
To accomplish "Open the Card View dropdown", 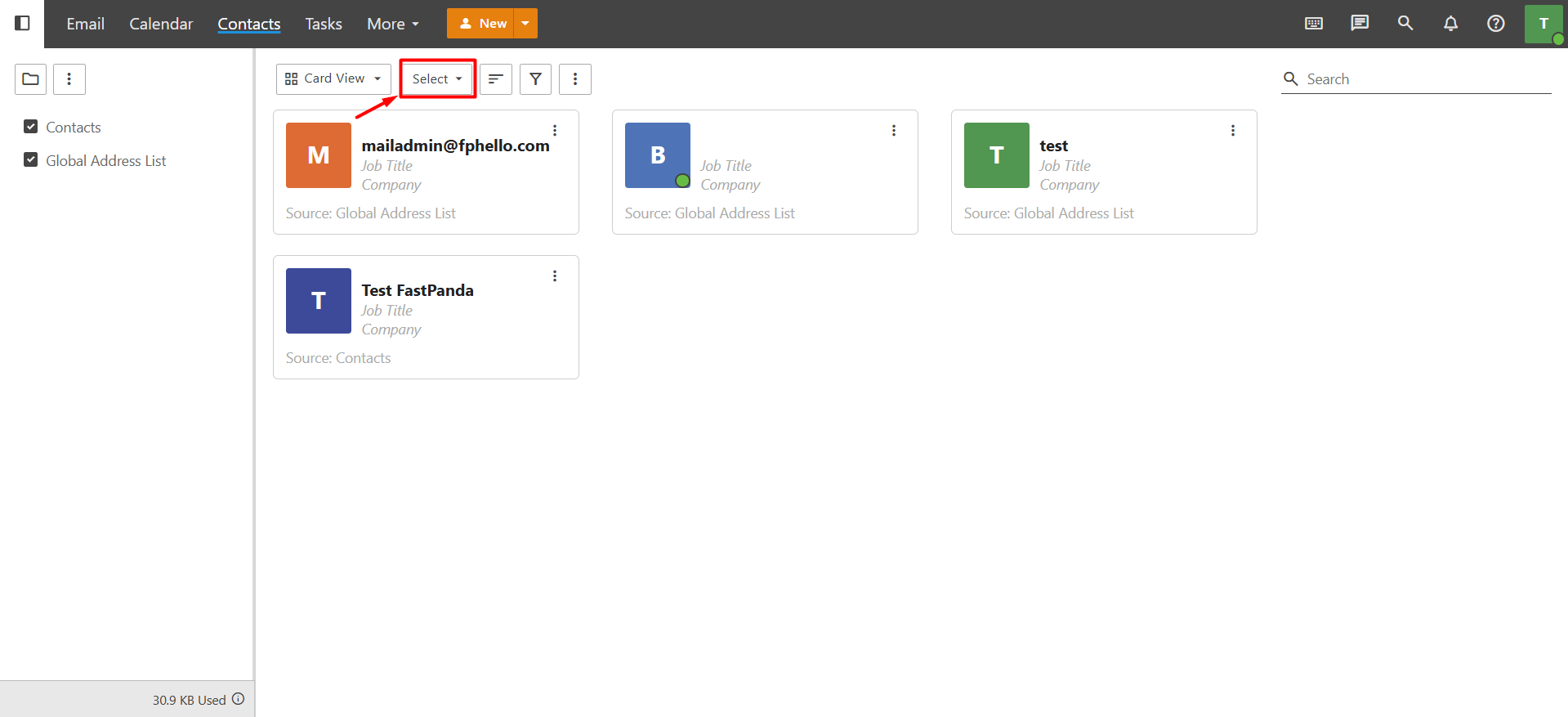I will tap(333, 79).
